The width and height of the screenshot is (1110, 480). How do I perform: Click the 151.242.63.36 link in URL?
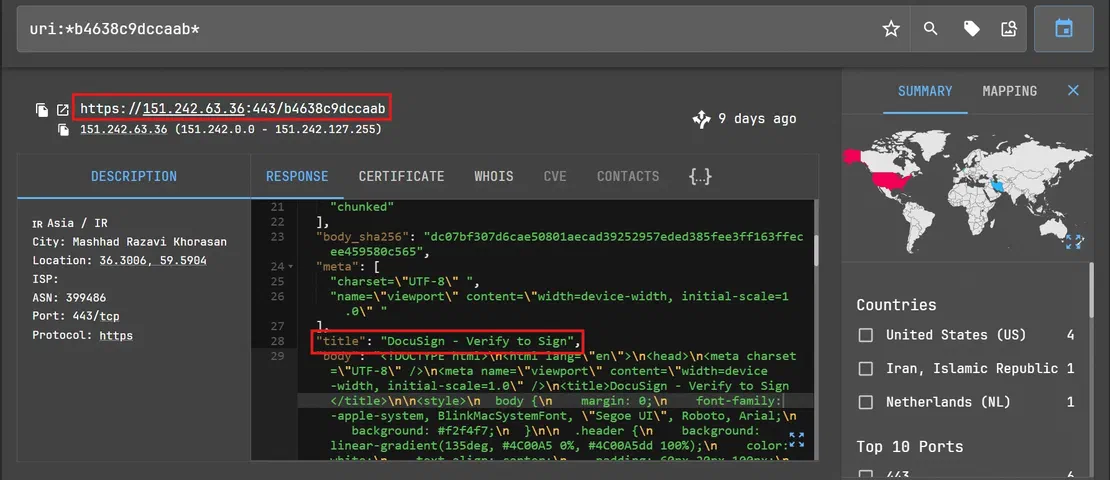[194, 109]
